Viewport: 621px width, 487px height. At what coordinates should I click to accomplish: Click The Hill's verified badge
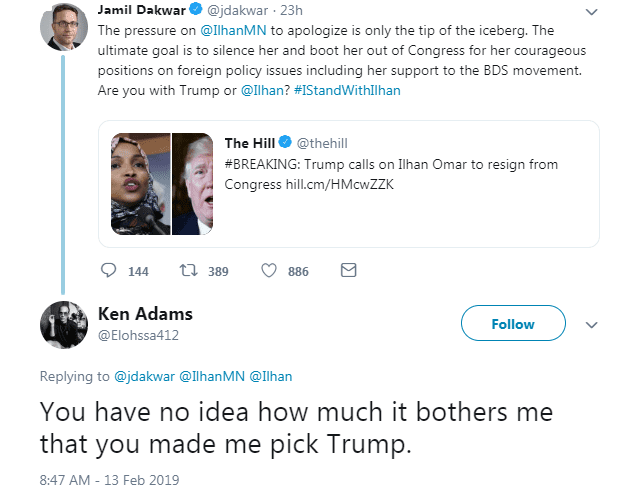285,143
